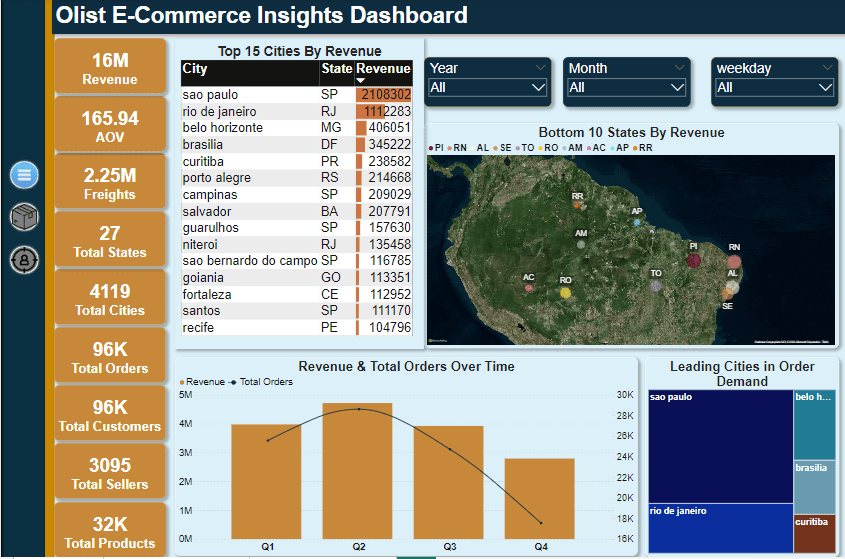Open the customer target page icon
Viewport: 845px width, 559px height.
click(x=24, y=260)
